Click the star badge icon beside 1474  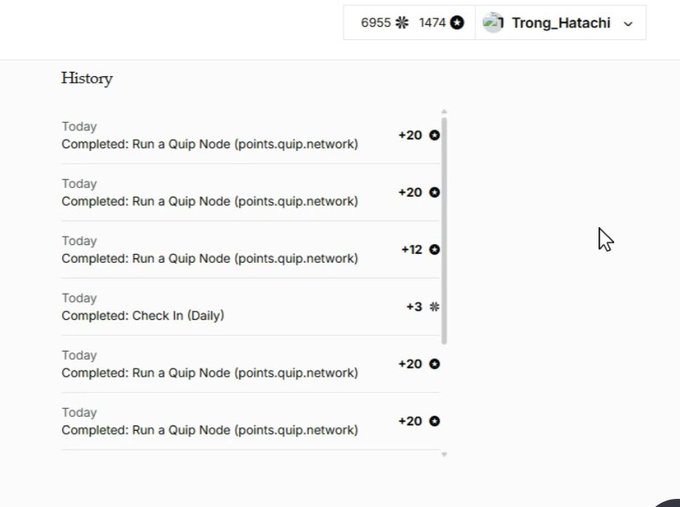pos(457,23)
